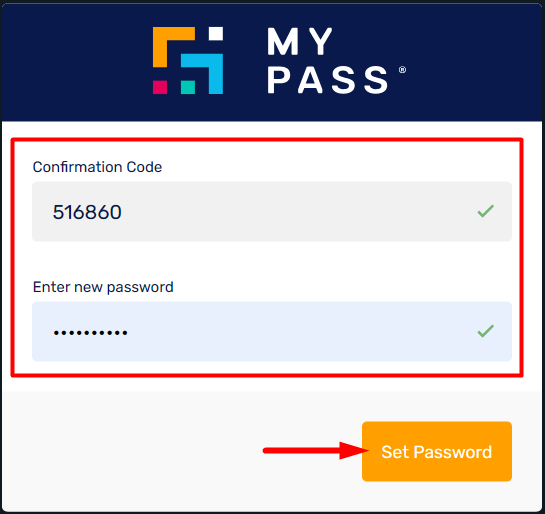Select the Enter new password field

click(272, 332)
